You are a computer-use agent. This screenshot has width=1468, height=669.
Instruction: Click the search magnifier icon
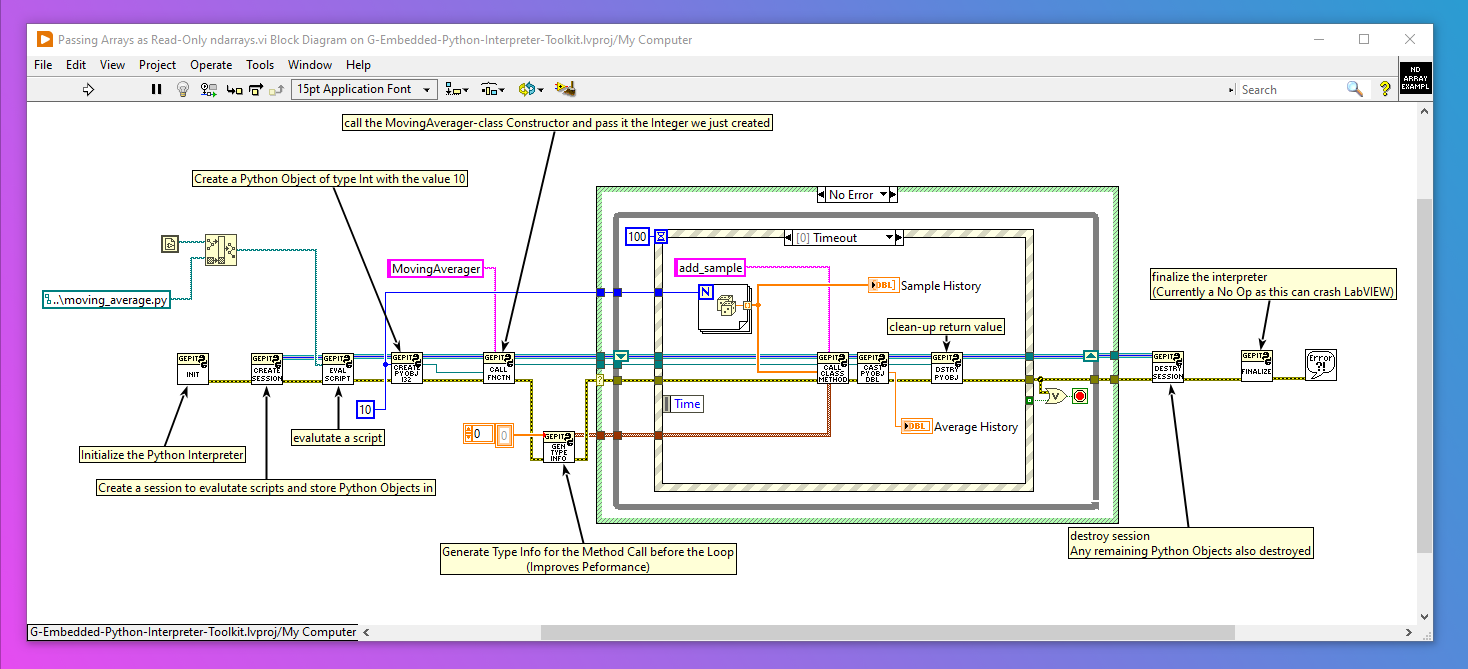pyautogui.click(x=1355, y=89)
